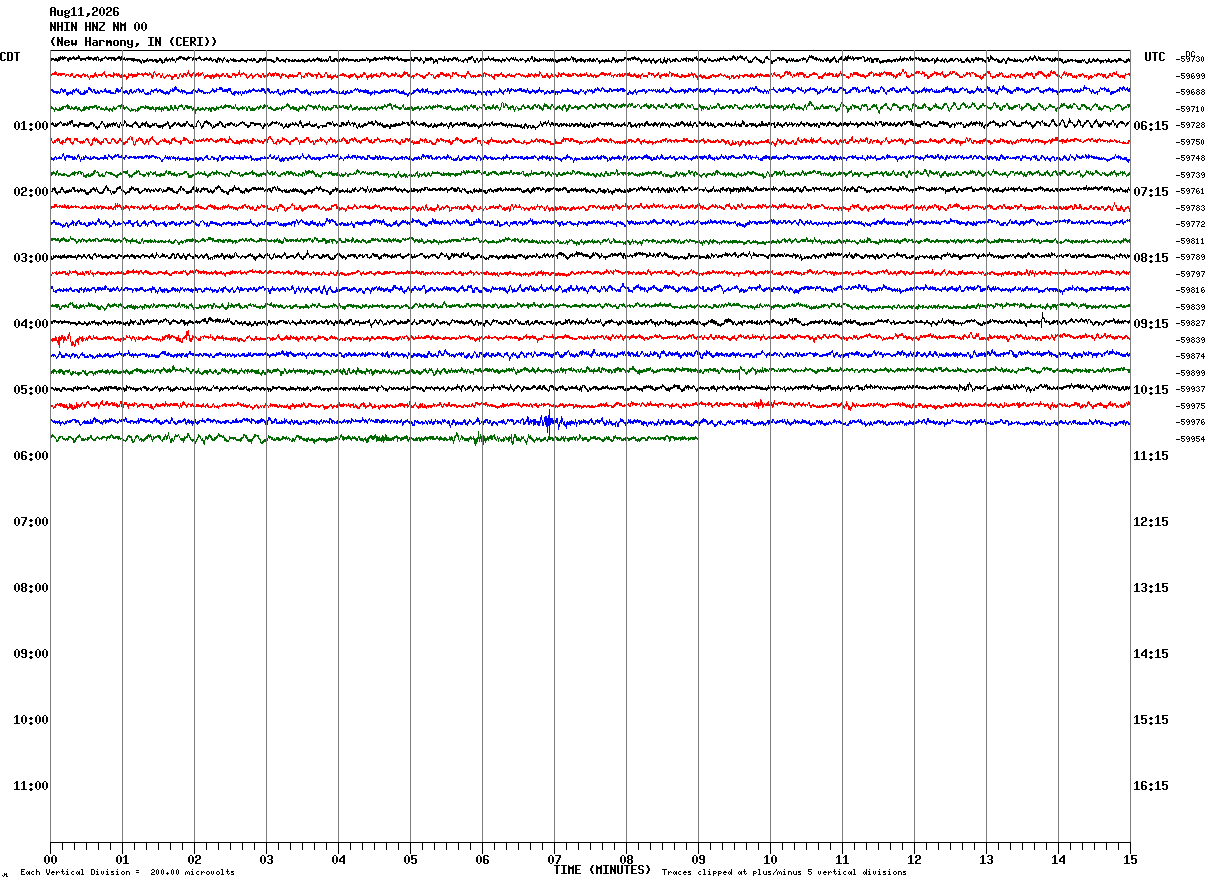Click minute 15 tick on bottom axis

tap(1130, 859)
